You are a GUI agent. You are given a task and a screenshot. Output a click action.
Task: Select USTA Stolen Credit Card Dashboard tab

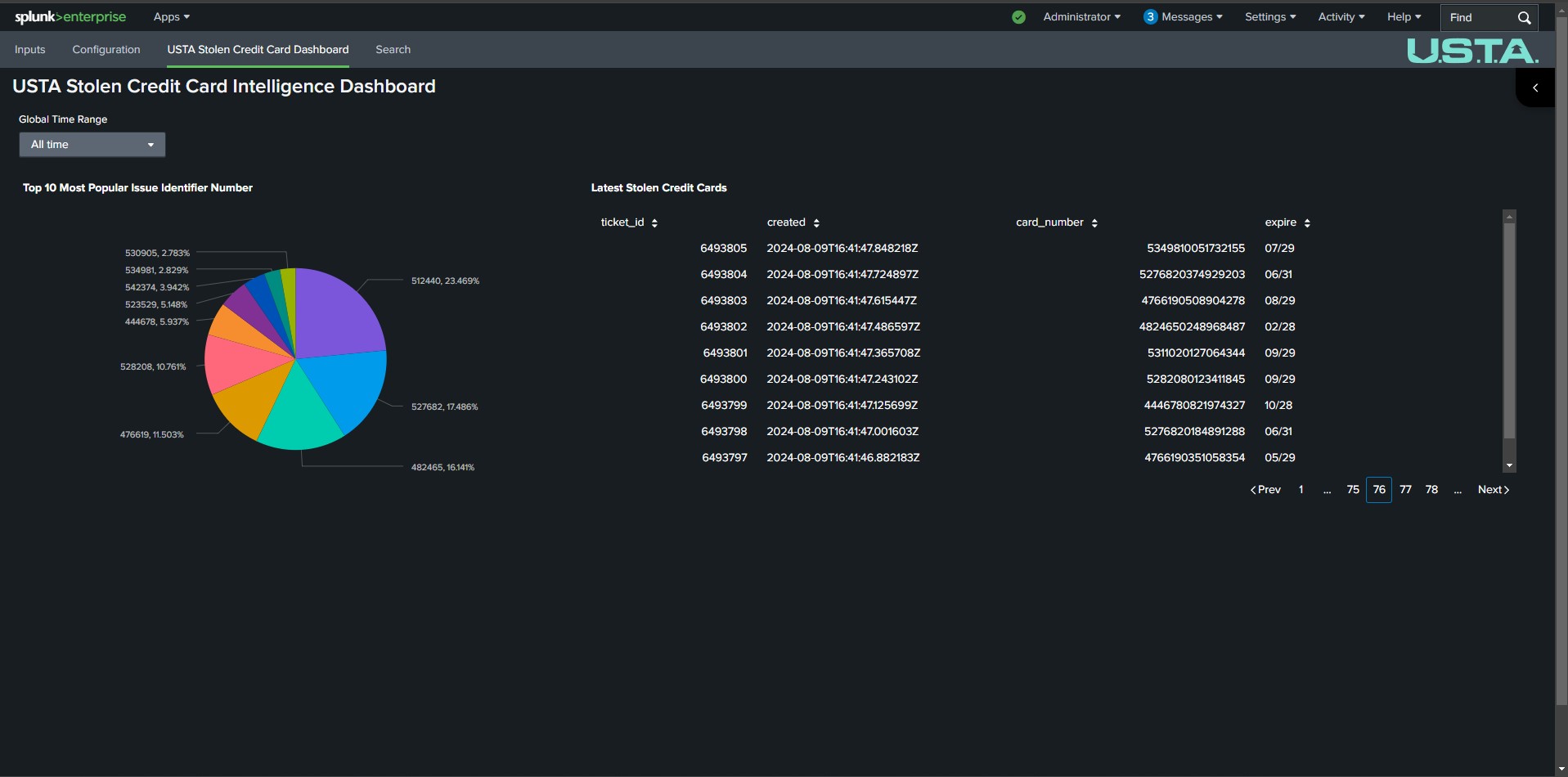[258, 50]
